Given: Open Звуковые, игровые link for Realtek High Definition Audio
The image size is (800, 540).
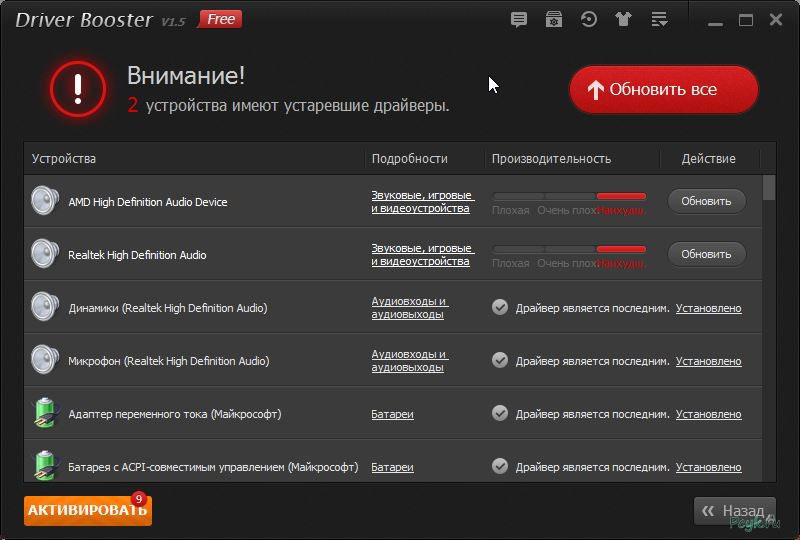Looking at the screenshot, I should point(422,255).
